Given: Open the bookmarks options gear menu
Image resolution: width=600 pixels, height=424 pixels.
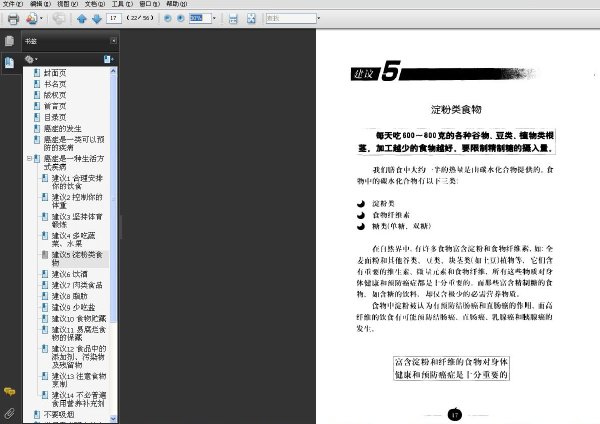Looking at the screenshot, I should 31,59.
